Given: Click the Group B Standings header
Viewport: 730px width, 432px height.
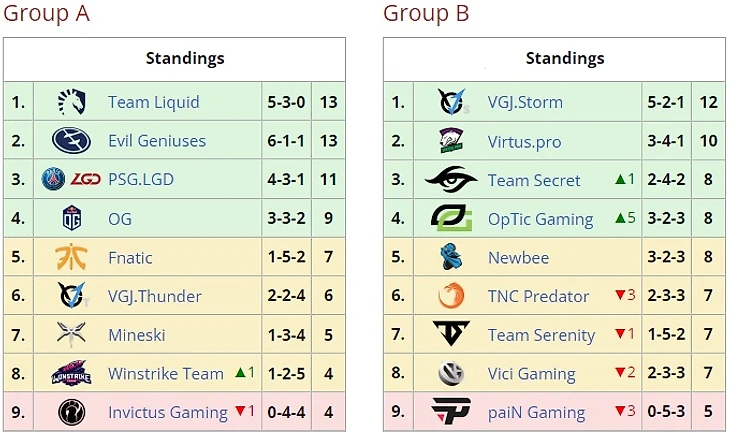Looking at the screenshot, I should pos(565,58).
